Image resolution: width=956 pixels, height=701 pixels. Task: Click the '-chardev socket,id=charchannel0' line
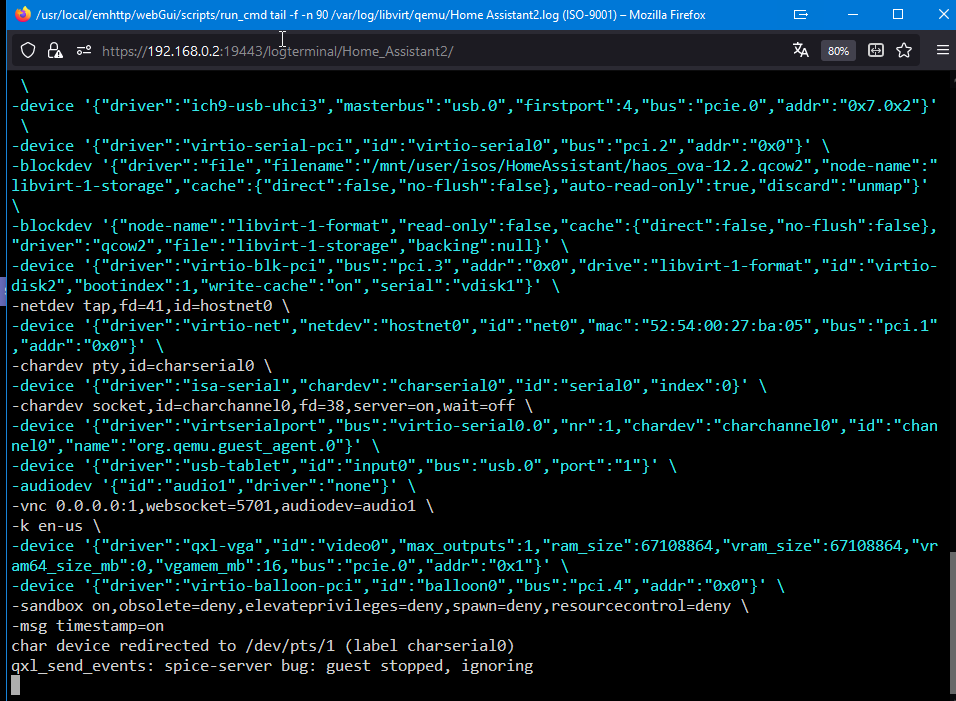(x=272, y=406)
